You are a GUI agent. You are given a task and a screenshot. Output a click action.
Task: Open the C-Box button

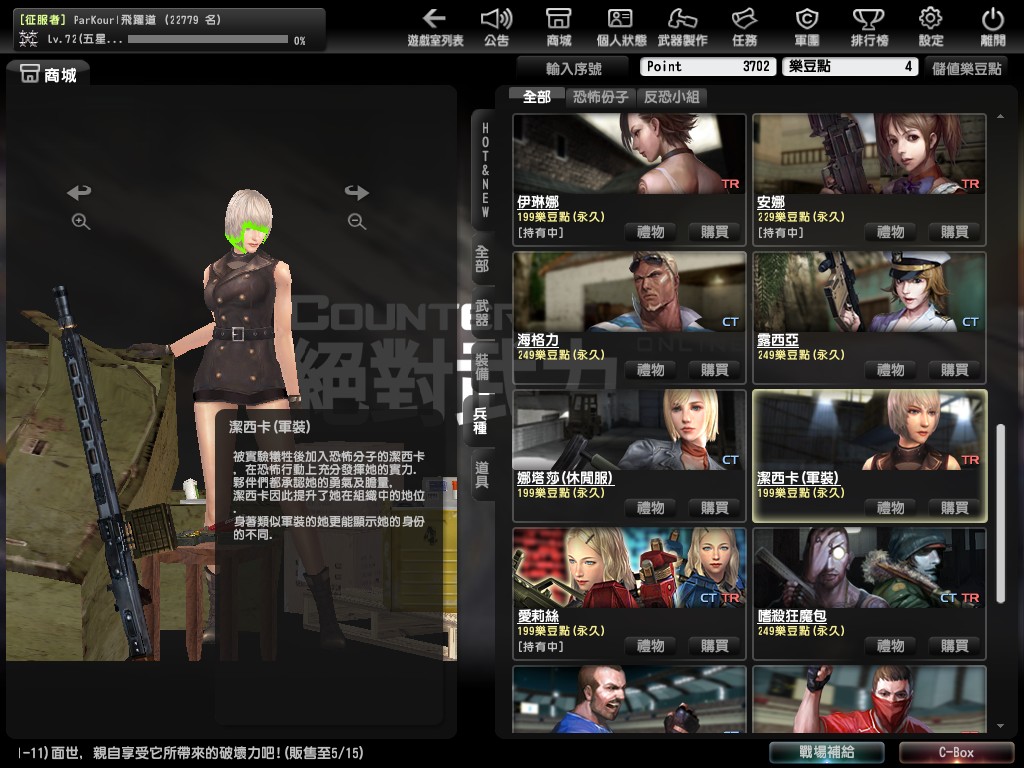tap(956, 752)
